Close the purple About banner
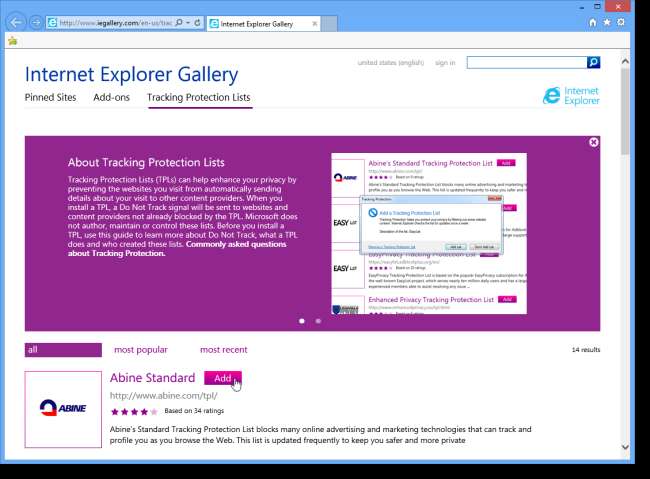650x479 pixels. (594, 142)
